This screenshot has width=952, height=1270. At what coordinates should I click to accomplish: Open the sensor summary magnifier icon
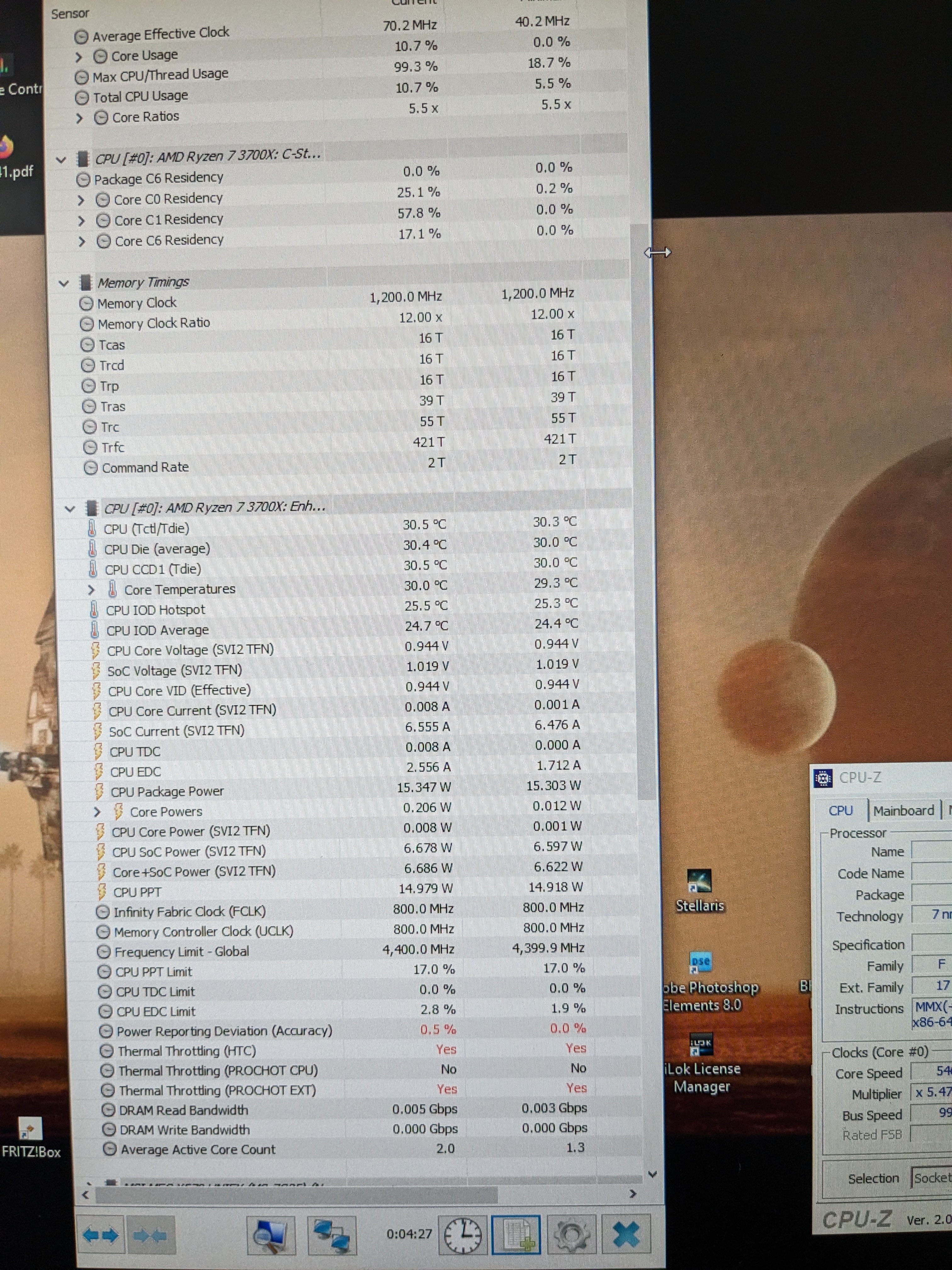[271, 1236]
